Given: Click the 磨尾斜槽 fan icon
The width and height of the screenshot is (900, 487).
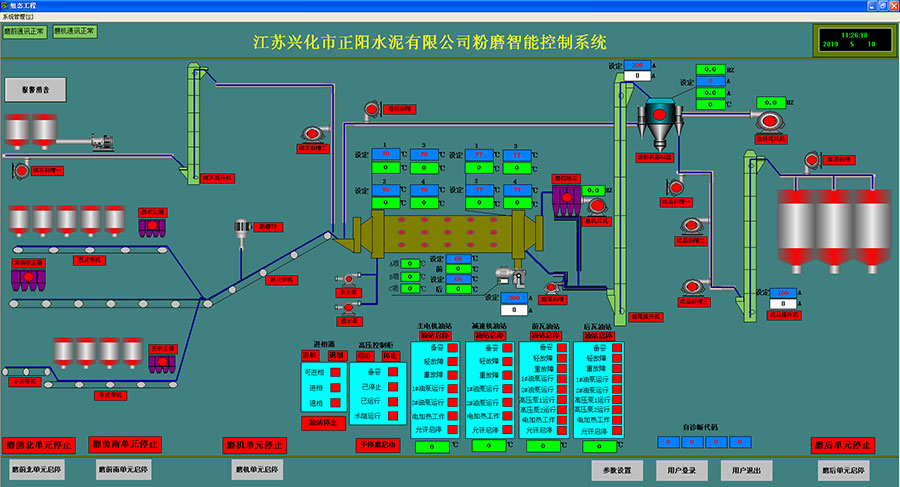Looking at the screenshot, I should coord(552,287).
